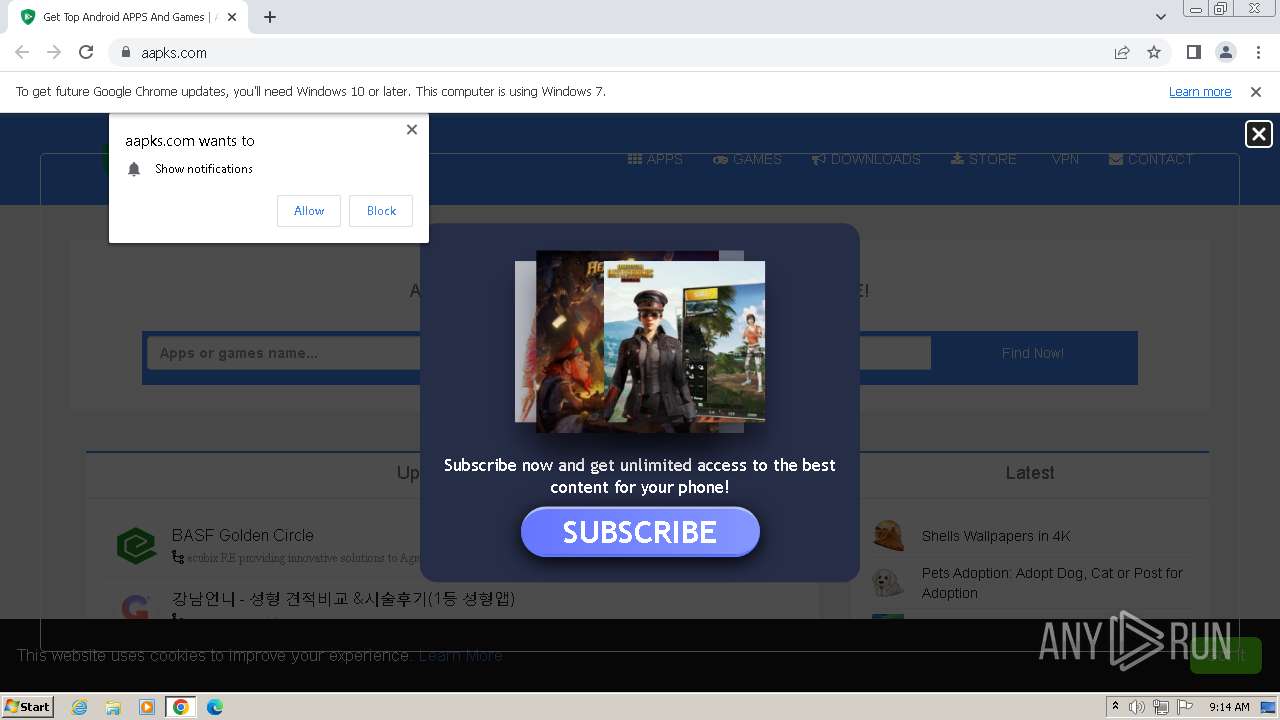Close the notification permission prompt
Screen dimensions: 1280x720
(x=412, y=129)
